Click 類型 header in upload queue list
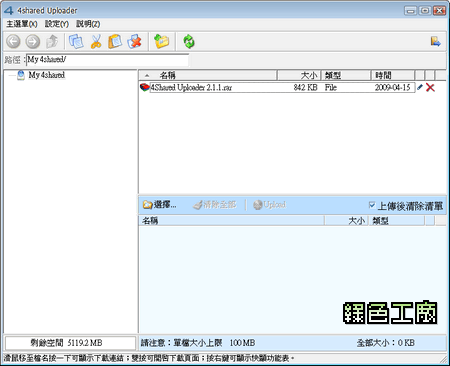 (396, 221)
